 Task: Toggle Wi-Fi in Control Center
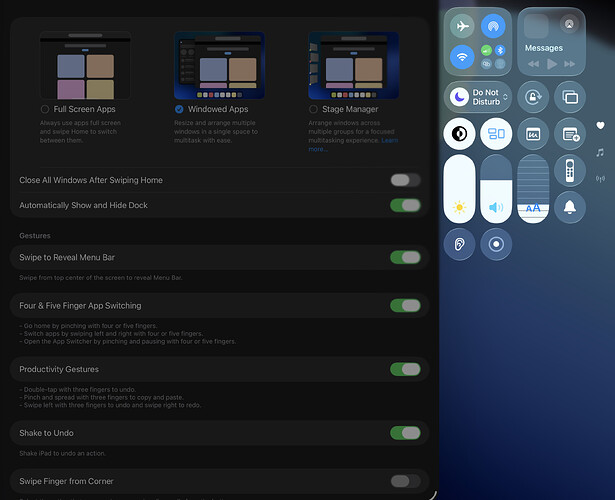[x=461, y=58]
